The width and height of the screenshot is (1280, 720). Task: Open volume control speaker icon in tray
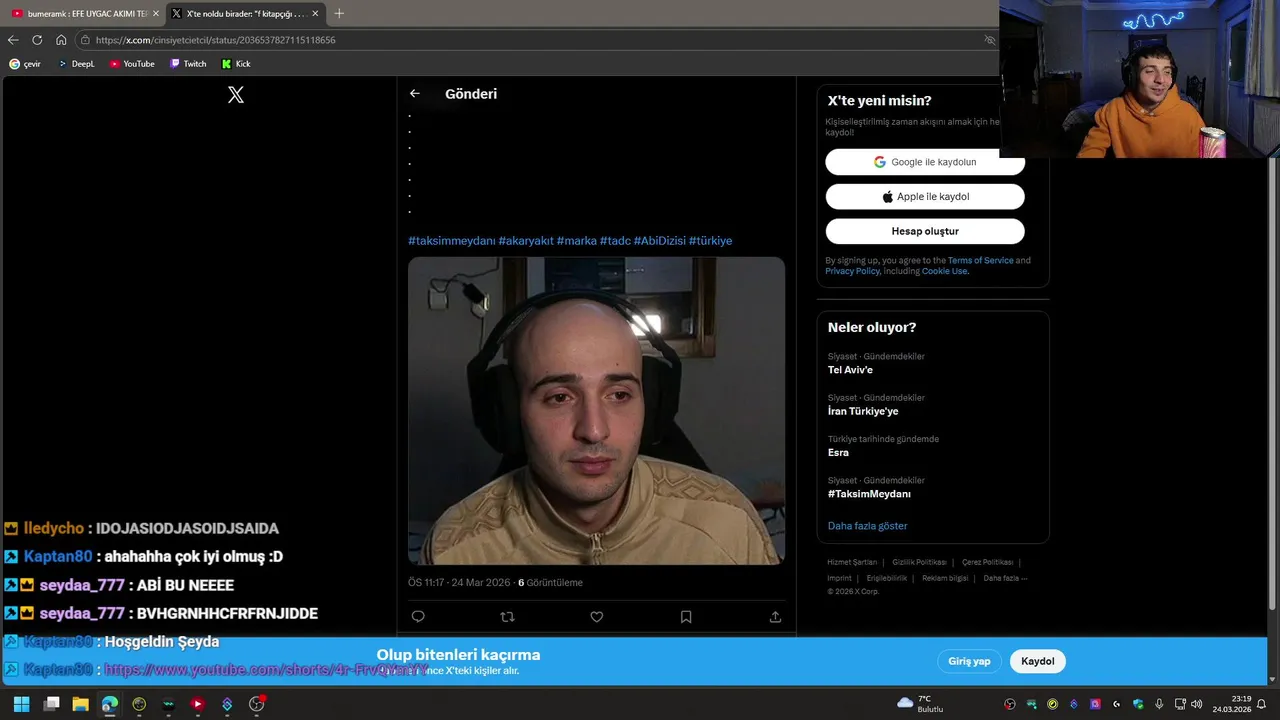[x=1197, y=704]
